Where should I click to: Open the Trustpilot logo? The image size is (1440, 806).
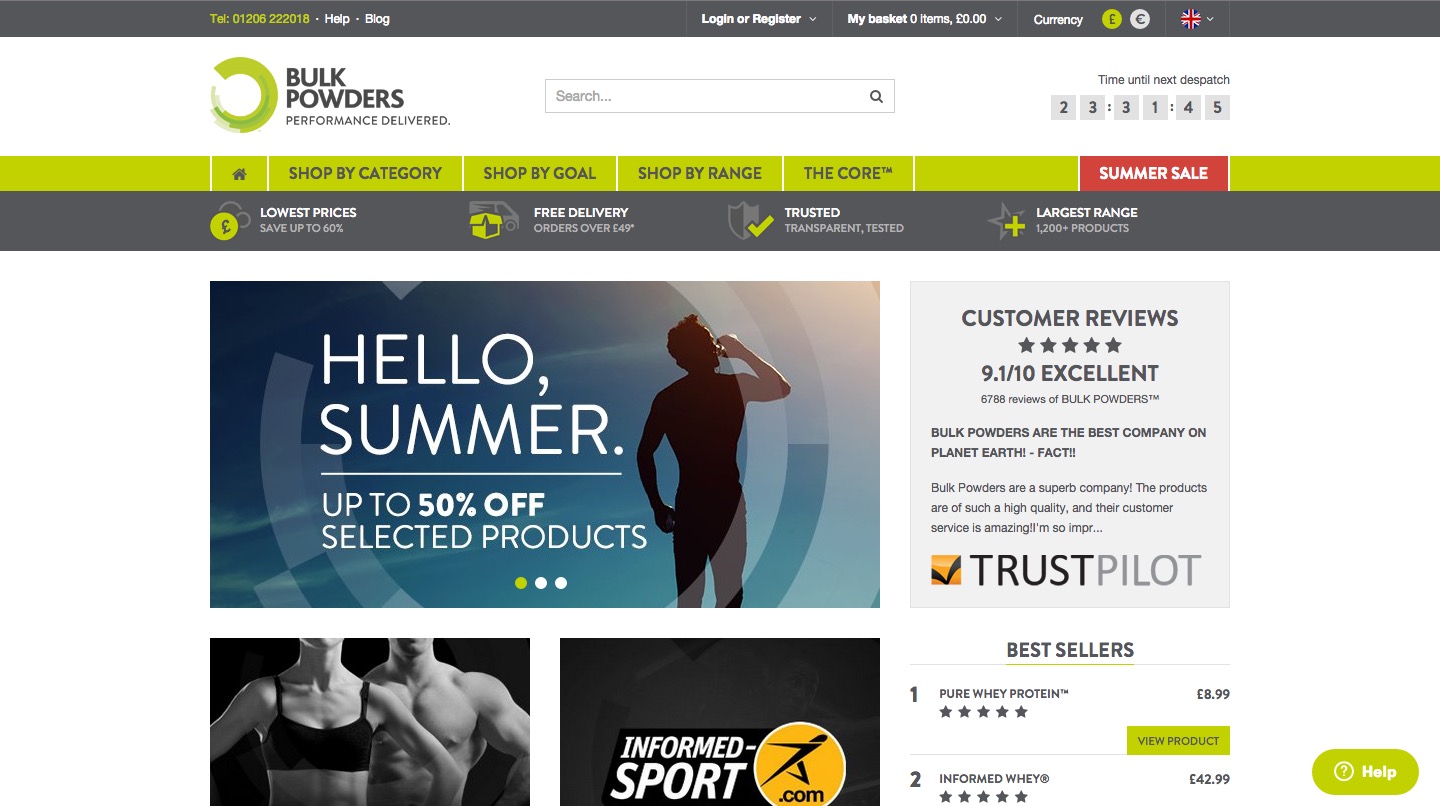click(1066, 570)
